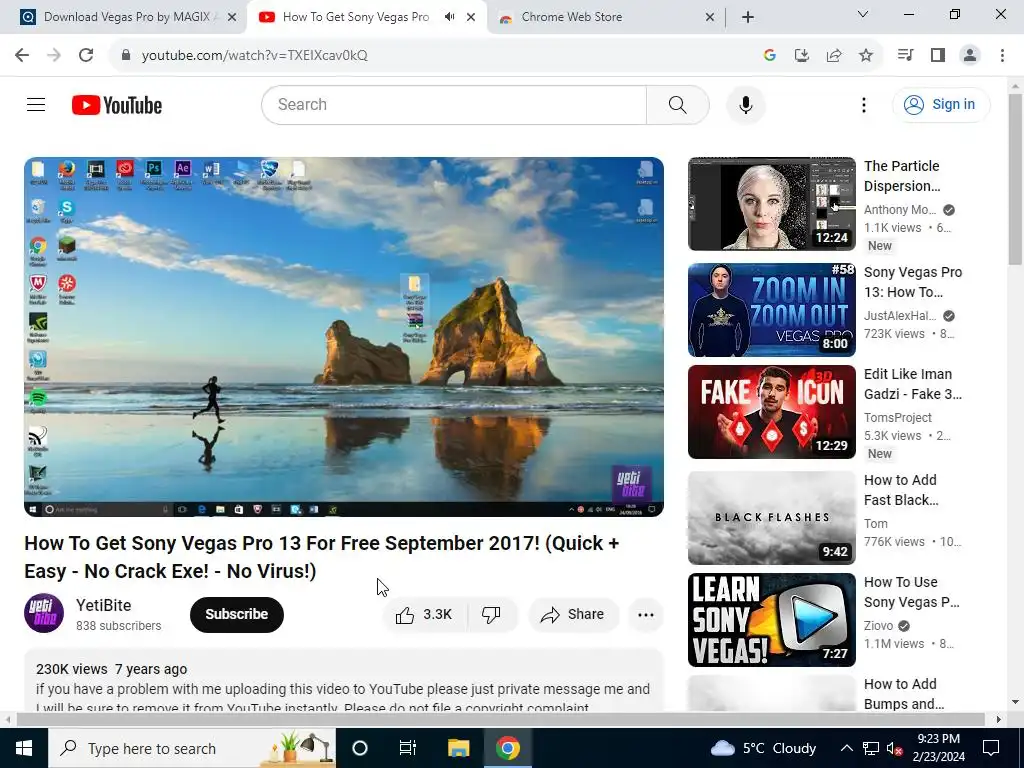
Task: Open weather widget 5°C Cloudy
Action: (x=763, y=748)
